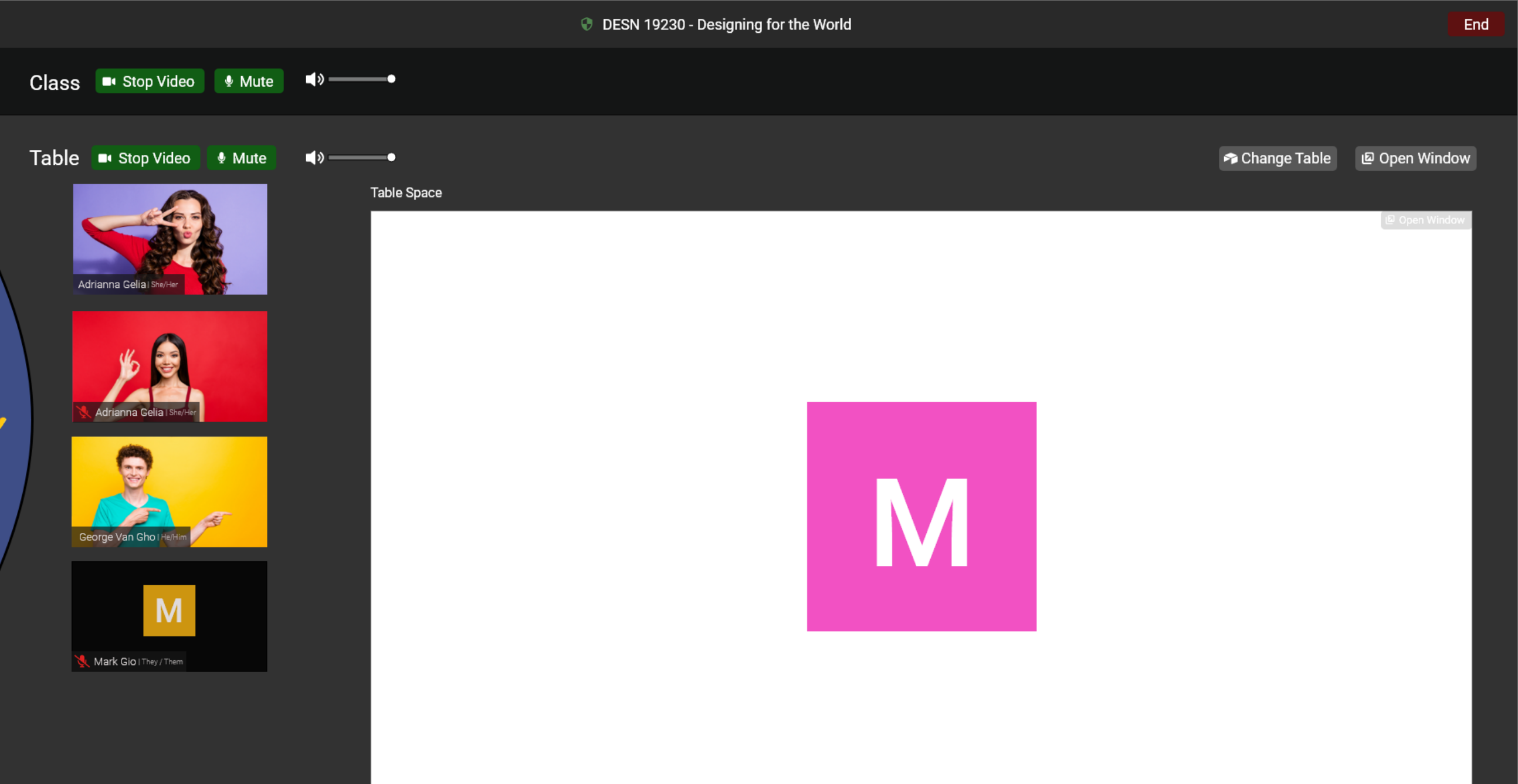Click the Table volume slider handle
Viewport: 1518px width, 784px height.
pos(391,157)
